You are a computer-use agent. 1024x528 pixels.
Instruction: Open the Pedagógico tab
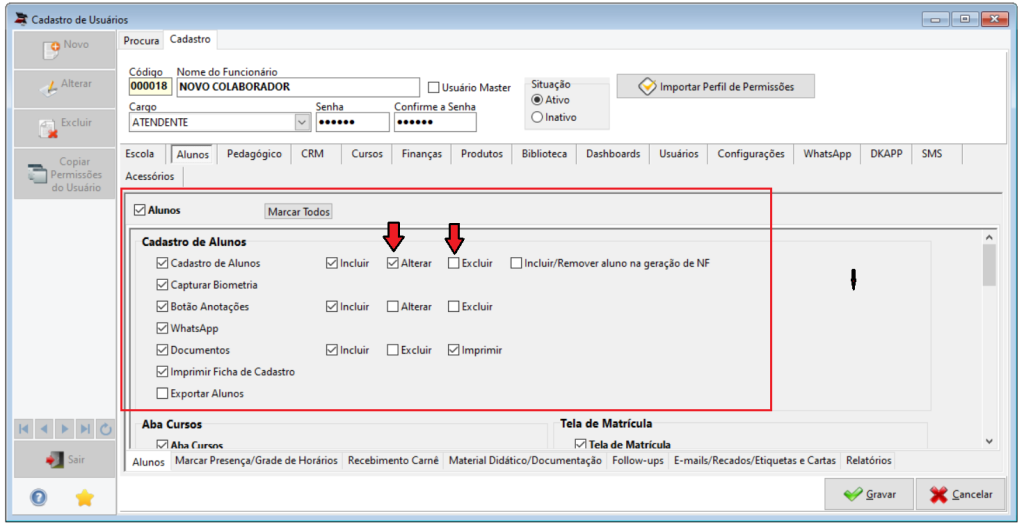(255, 154)
